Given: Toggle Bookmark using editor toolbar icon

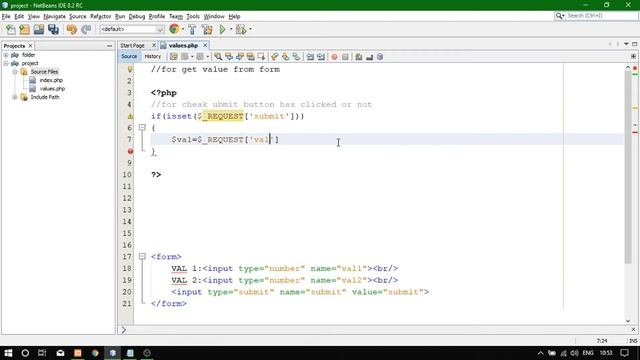Looking at the screenshot, I should pos(297,57).
